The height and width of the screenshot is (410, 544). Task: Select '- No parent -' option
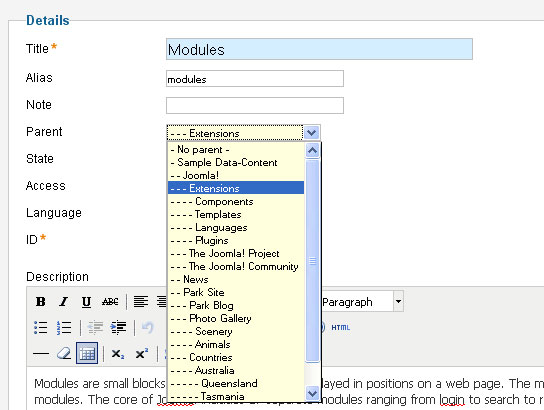pyautogui.click(x=236, y=150)
